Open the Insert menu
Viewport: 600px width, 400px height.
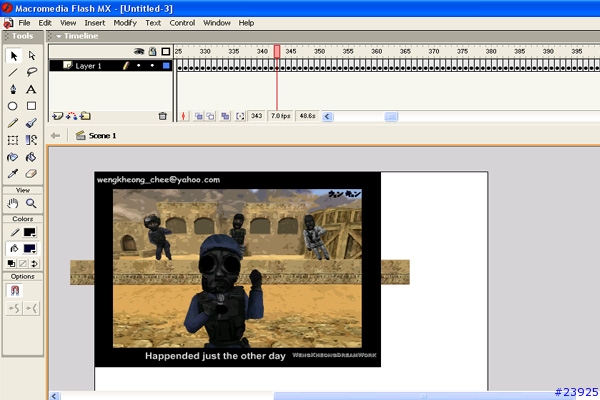[x=95, y=23]
